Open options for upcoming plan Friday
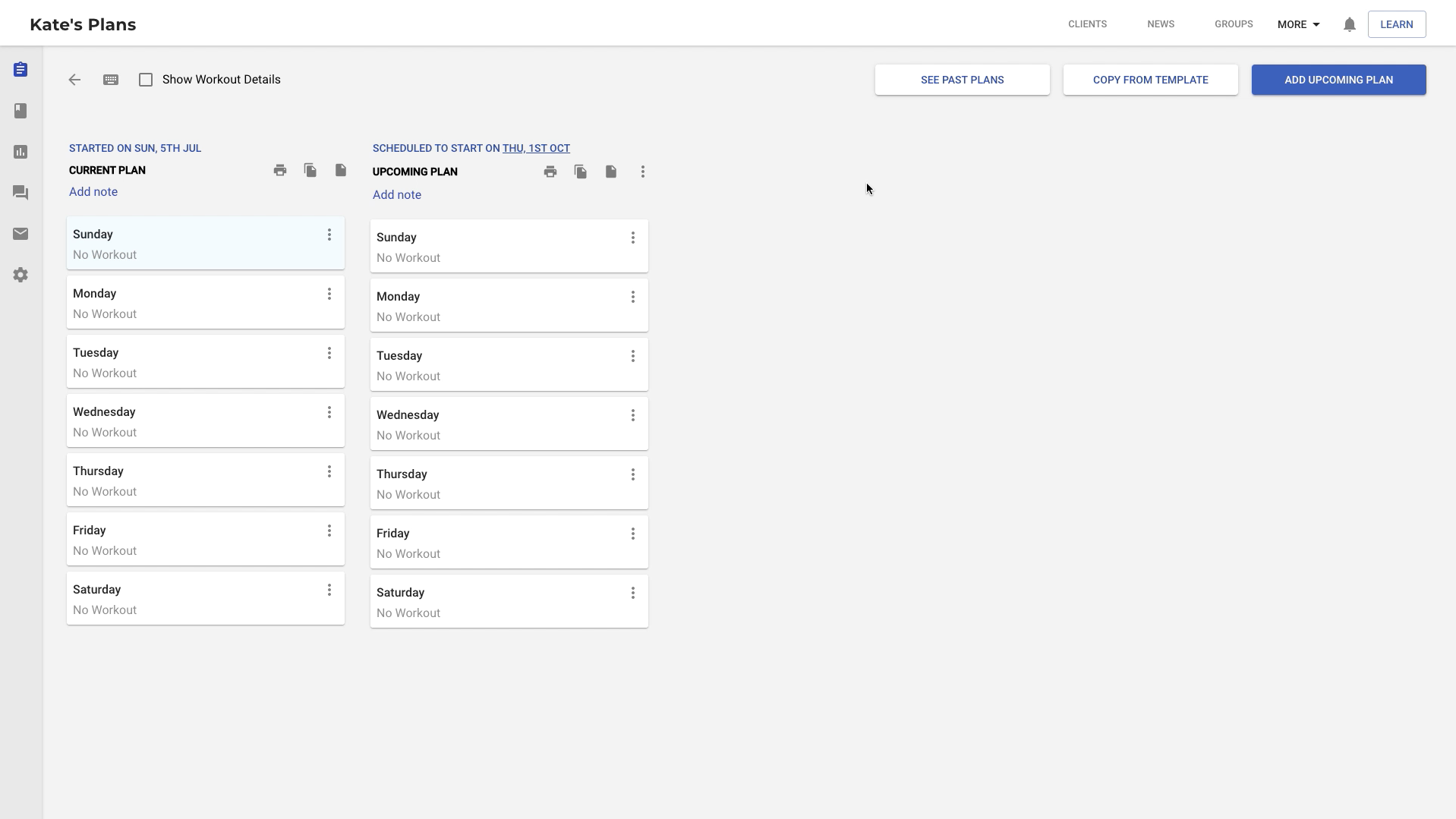This screenshot has width=1456, height=819. pyautogui.click(x=633, y=534)
